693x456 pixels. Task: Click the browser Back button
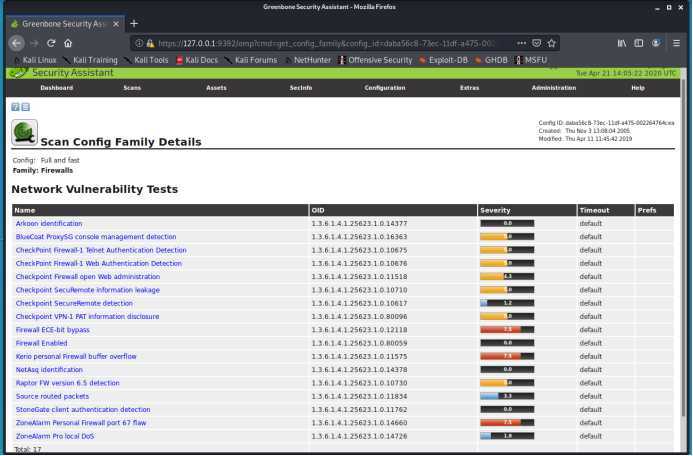click(x=17, y=43)
